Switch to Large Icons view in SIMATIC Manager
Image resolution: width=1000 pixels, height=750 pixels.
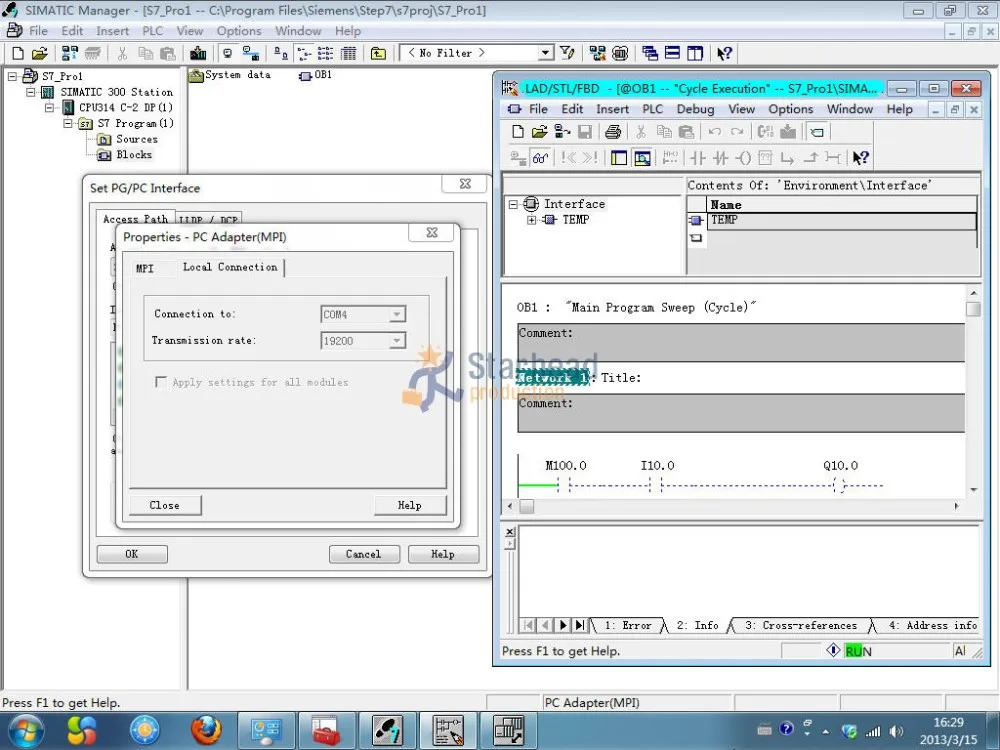[281, 54]
